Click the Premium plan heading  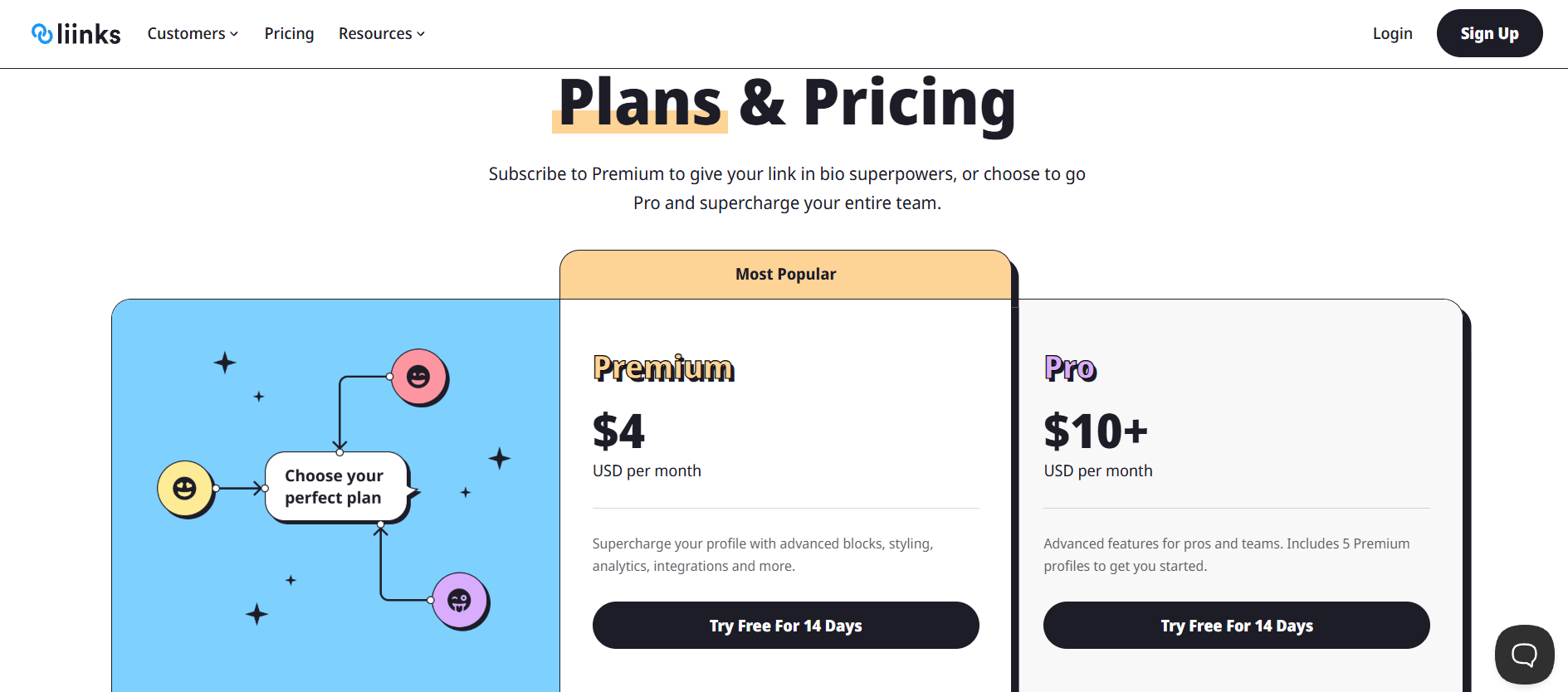point(662,368)
